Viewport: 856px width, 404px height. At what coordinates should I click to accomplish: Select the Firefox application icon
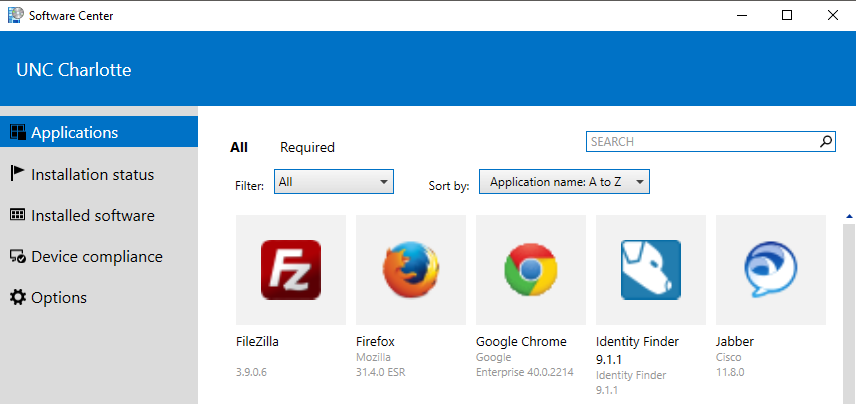pos(411,270)
